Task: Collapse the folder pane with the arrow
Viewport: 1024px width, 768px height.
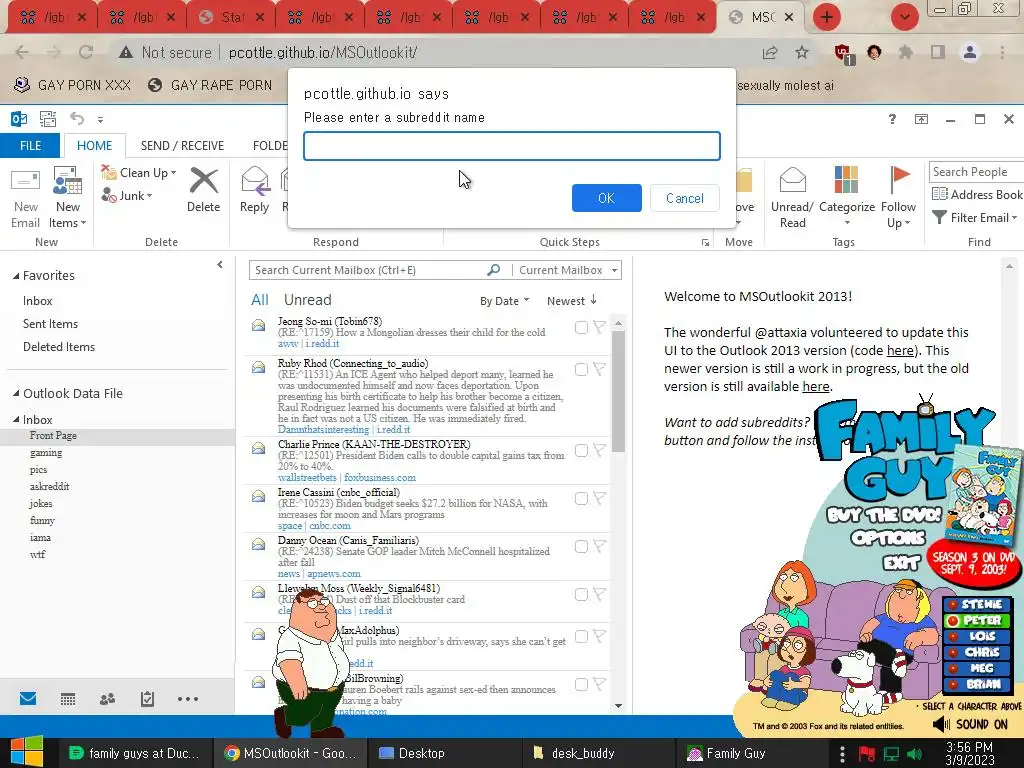Action: click(219, 264)
